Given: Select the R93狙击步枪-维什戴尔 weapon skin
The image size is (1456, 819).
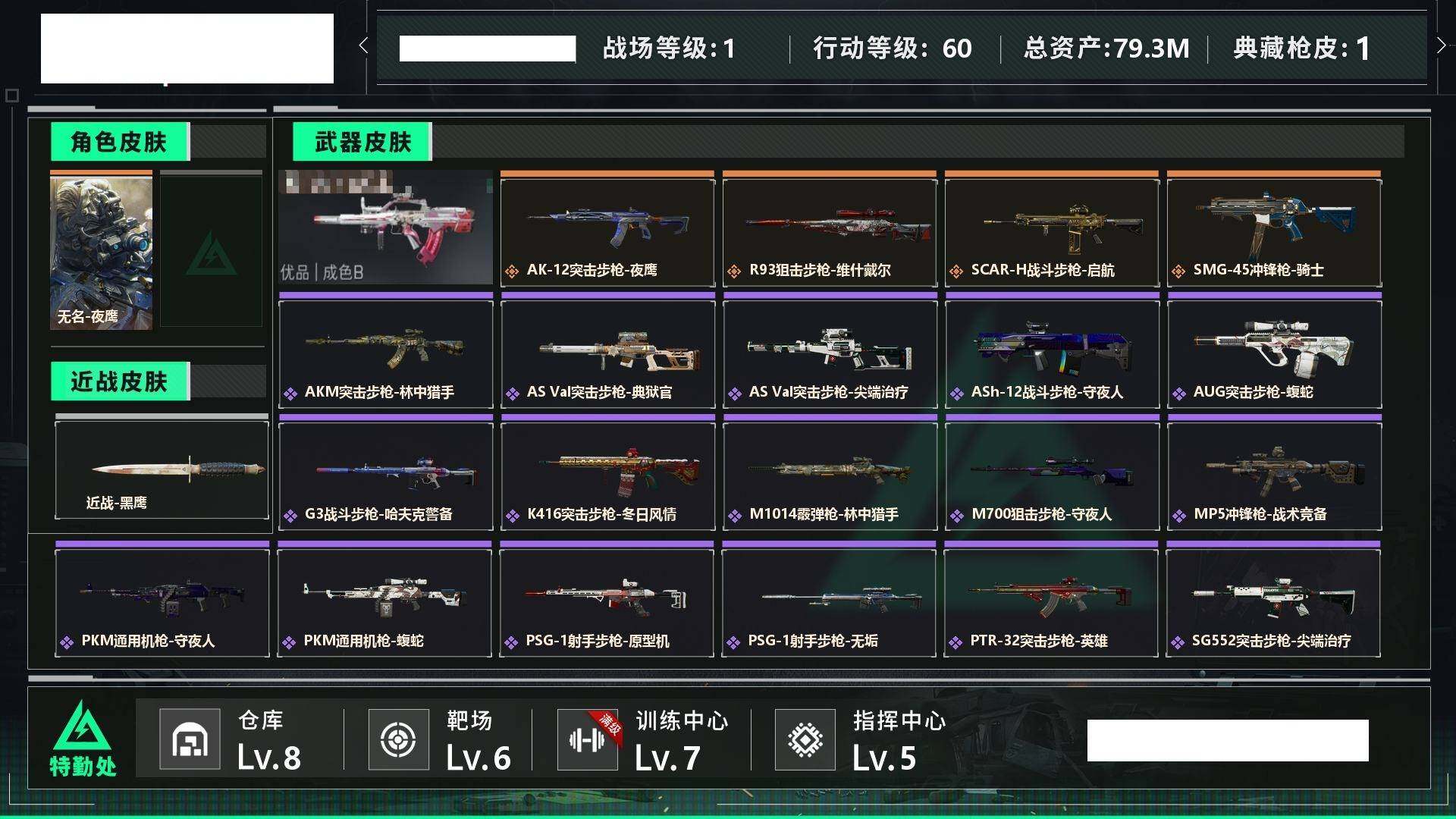Looking at the screenshot, I should point(830,230).
